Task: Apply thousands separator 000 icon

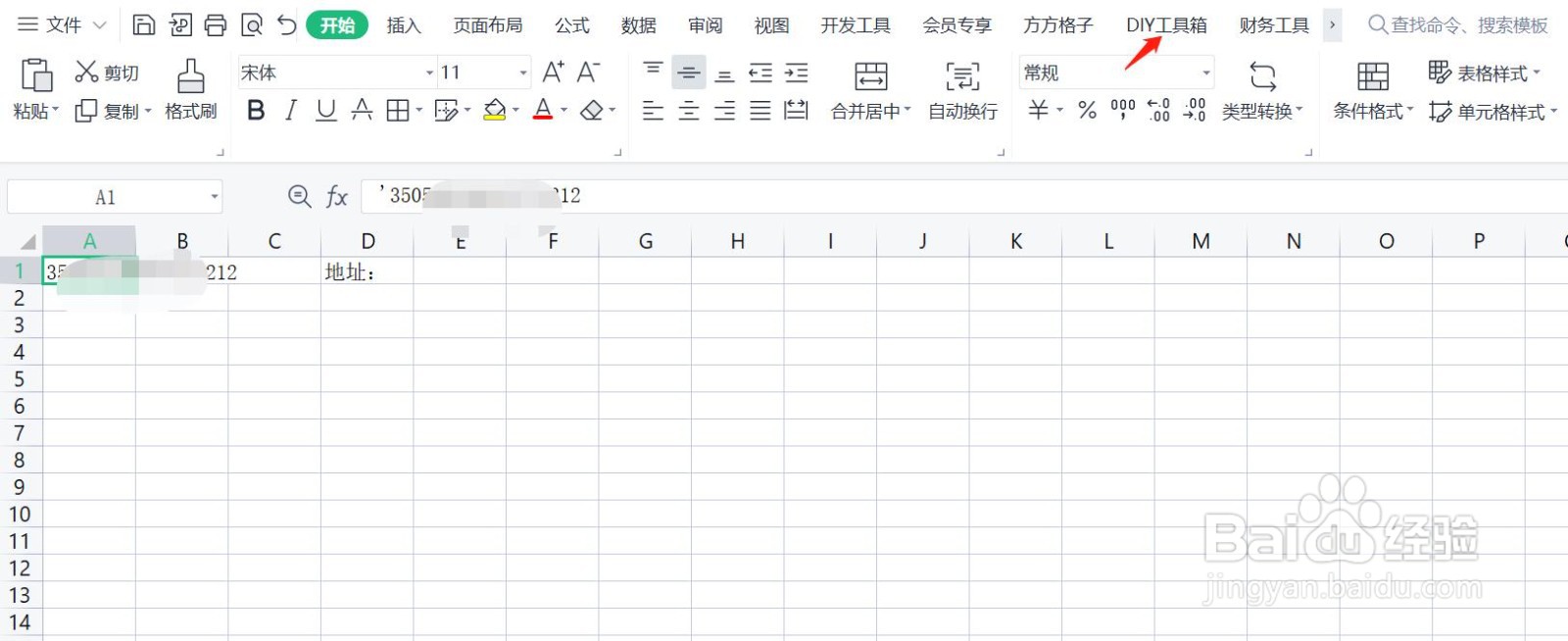Action: coord(1123,110)
